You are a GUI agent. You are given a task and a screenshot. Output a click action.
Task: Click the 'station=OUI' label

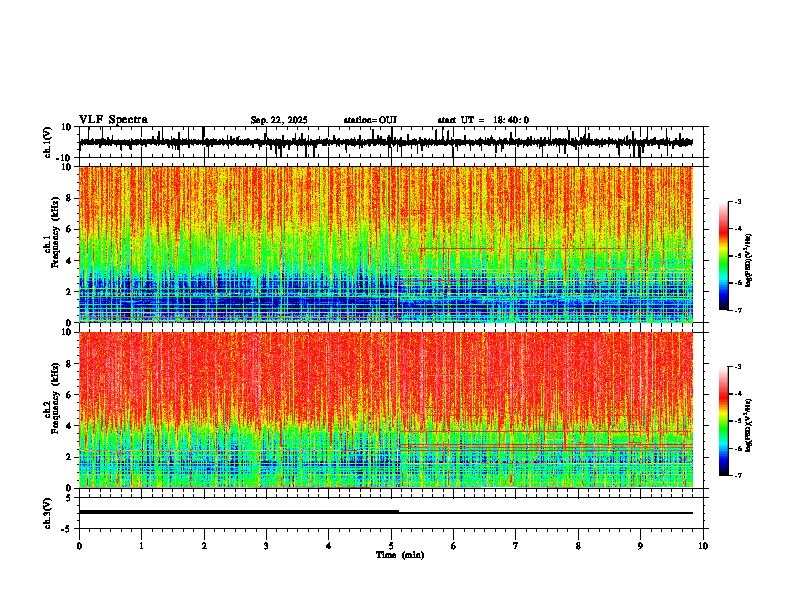tap(370, 120)
